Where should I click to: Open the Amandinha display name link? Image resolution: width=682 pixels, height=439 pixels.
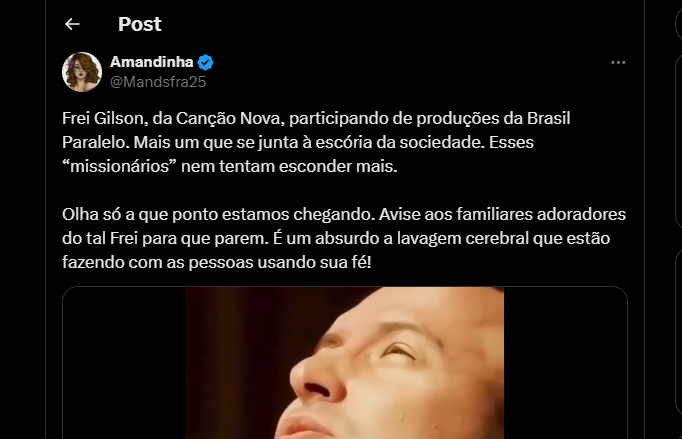pos(151,62)
